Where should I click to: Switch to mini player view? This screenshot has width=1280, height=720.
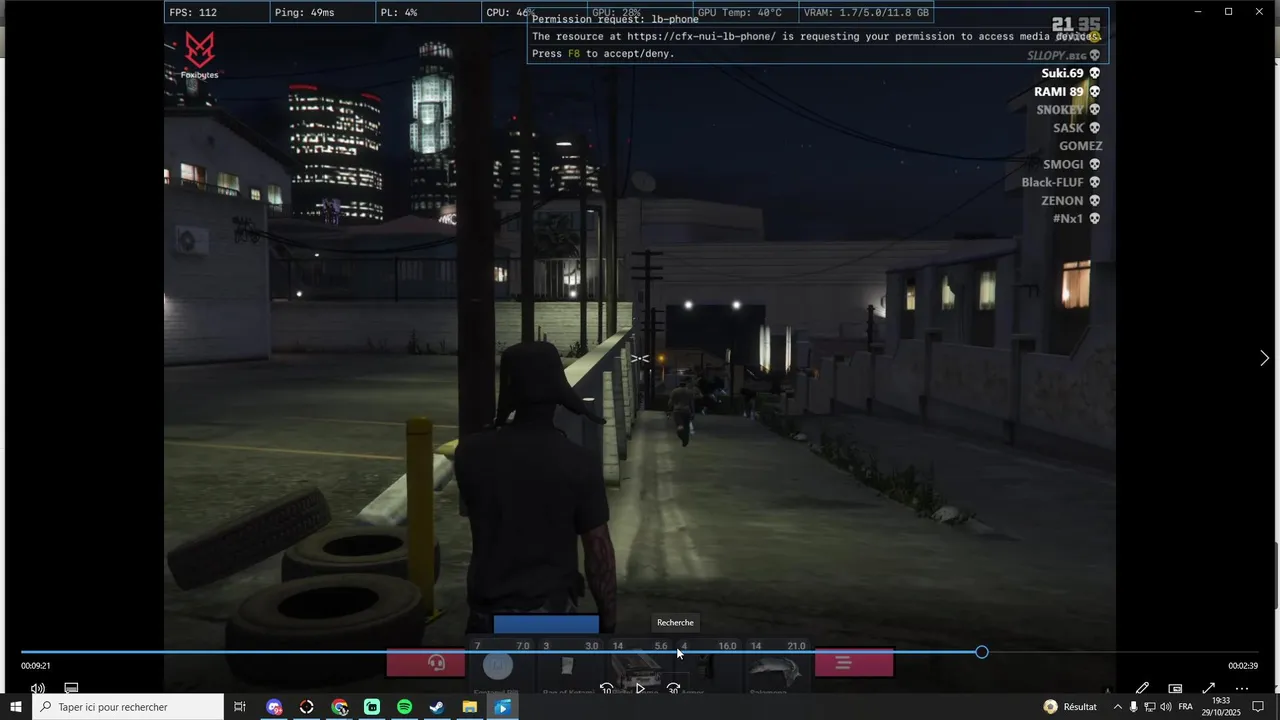pyautogui.click(x=1176, y=689)
